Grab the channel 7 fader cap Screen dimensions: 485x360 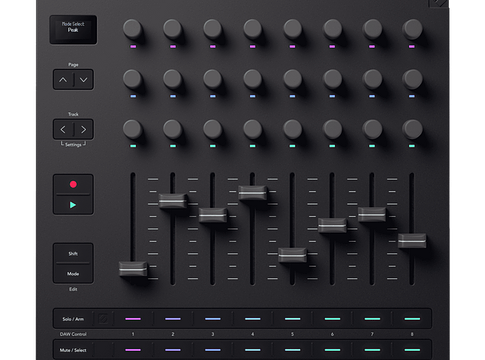(372, 214)
